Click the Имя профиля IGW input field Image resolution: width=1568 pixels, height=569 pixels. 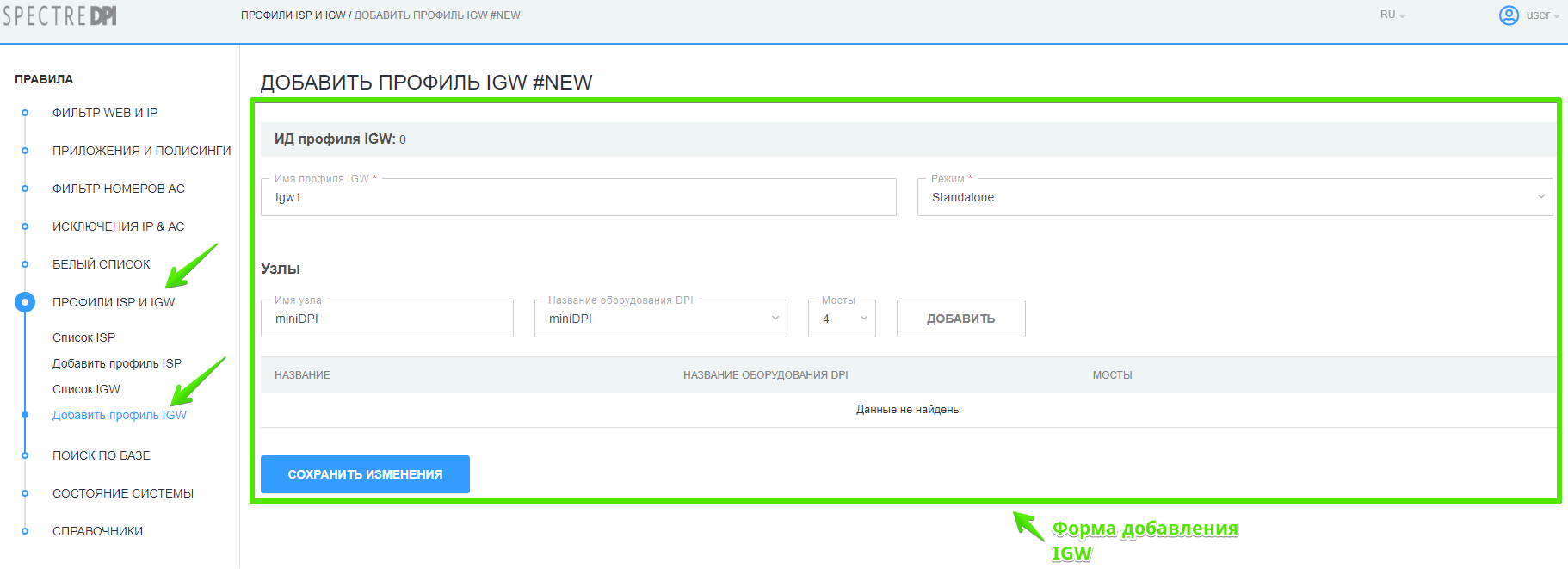tap(578, 197)
